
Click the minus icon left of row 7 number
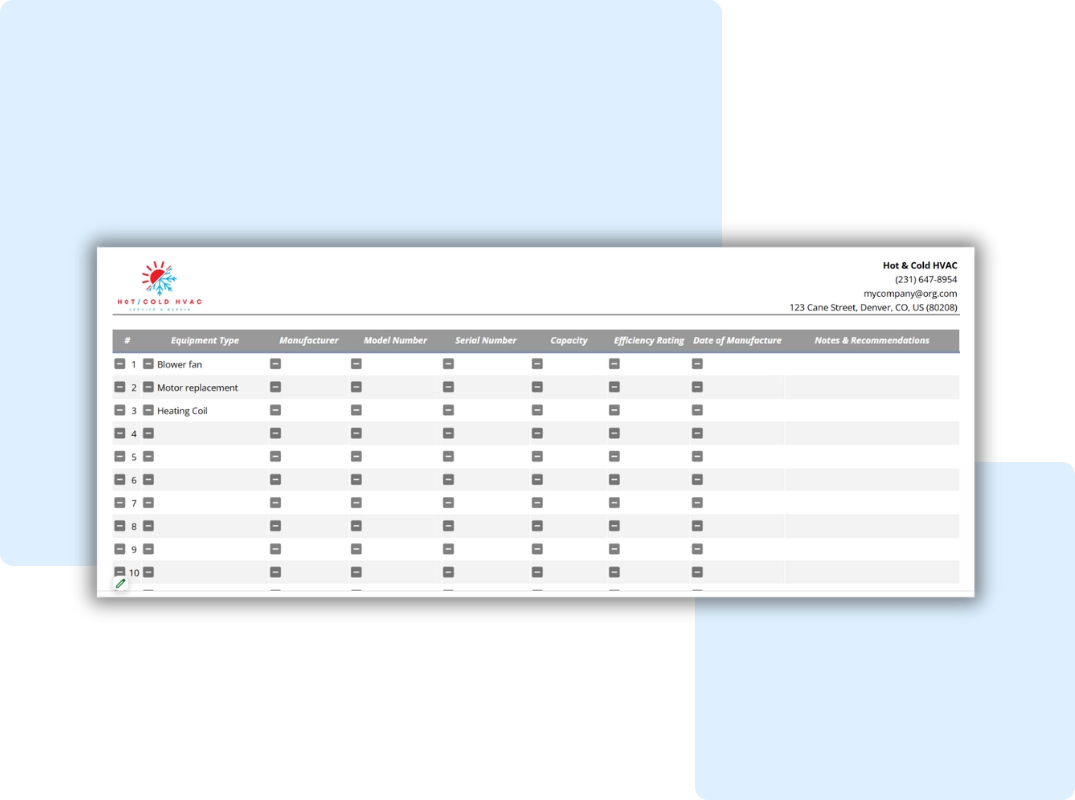coord(120,503)
